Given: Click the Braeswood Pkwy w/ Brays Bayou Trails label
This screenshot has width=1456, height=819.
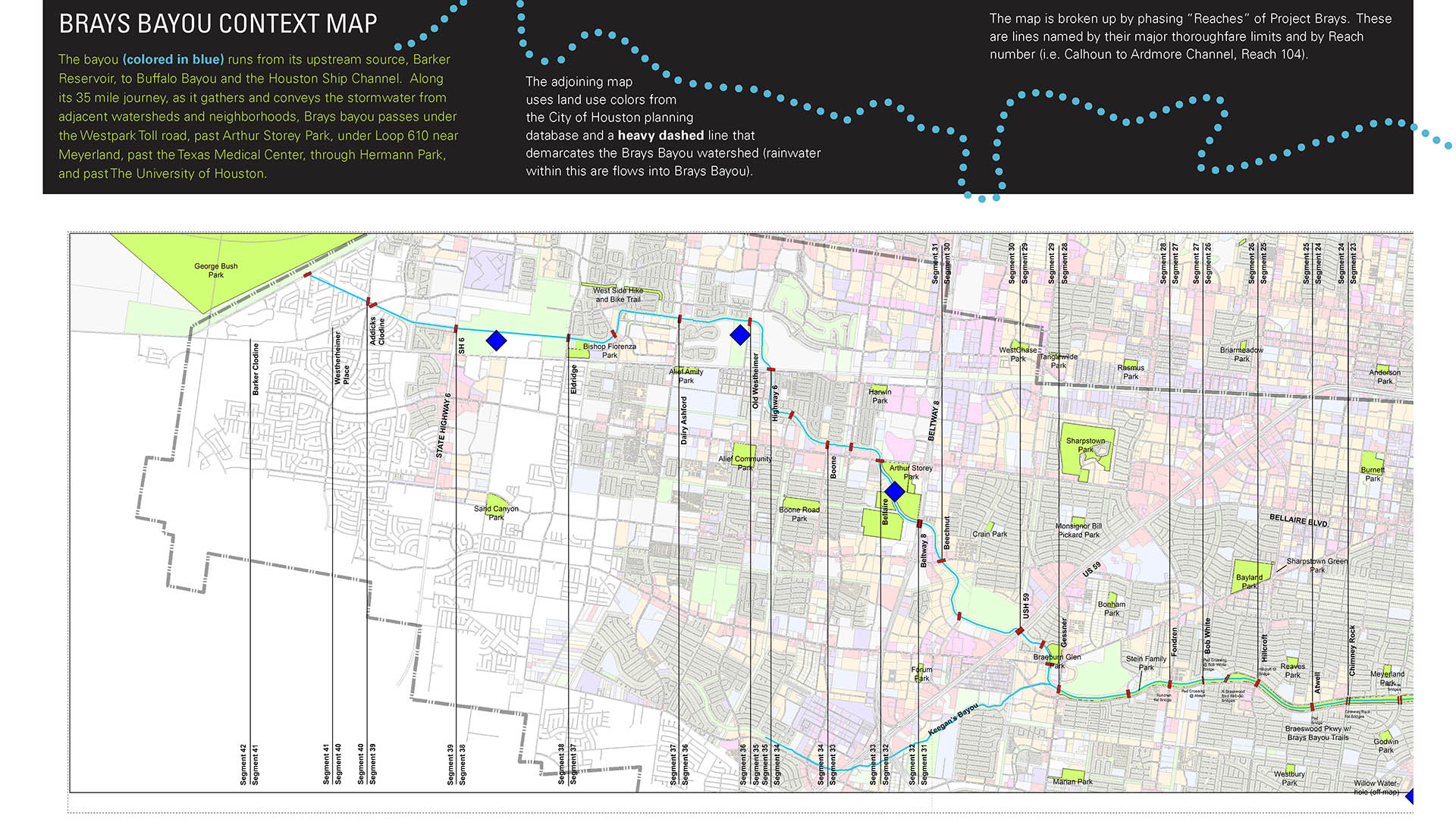Looking at the screenshot, I should point(1318,733).
